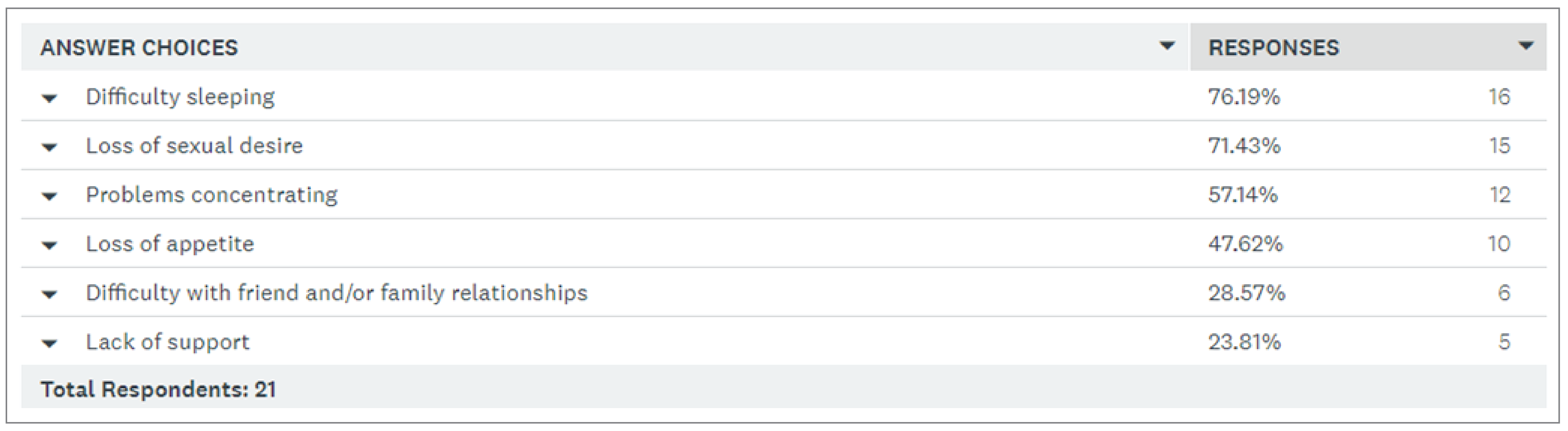
Task: Select the Problems concentrating answer label
Action: point(211,195)
